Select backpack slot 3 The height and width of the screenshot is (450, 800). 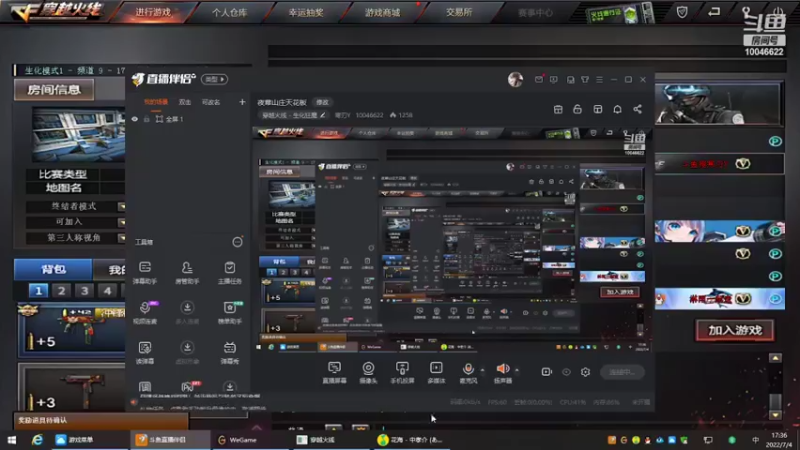[x=84, y=291]
